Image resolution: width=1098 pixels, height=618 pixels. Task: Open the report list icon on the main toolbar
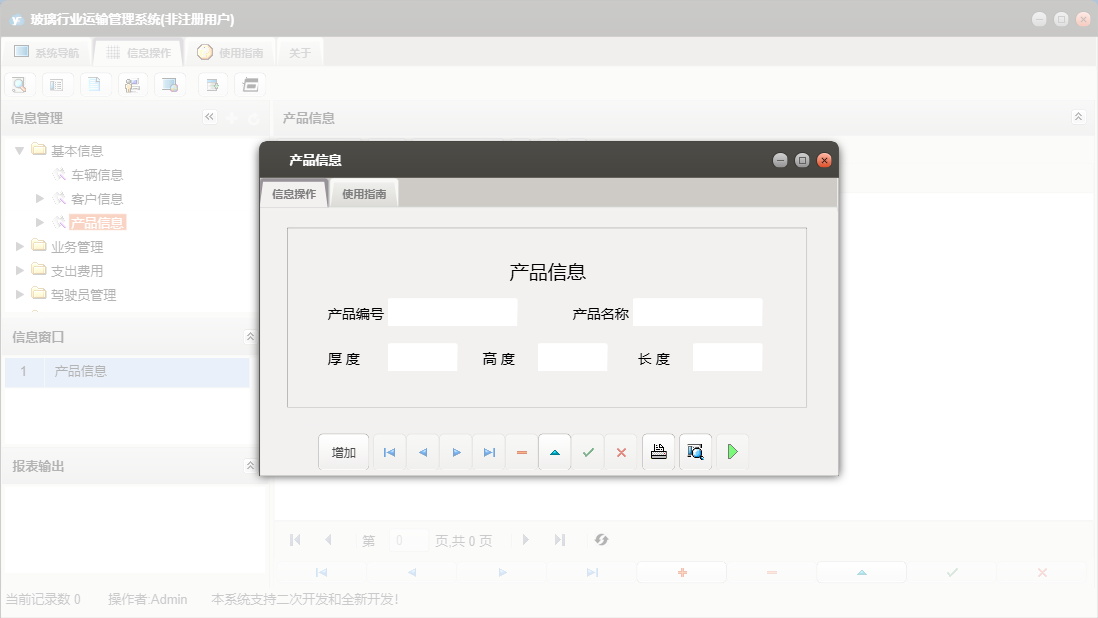[x=57, y=84]
